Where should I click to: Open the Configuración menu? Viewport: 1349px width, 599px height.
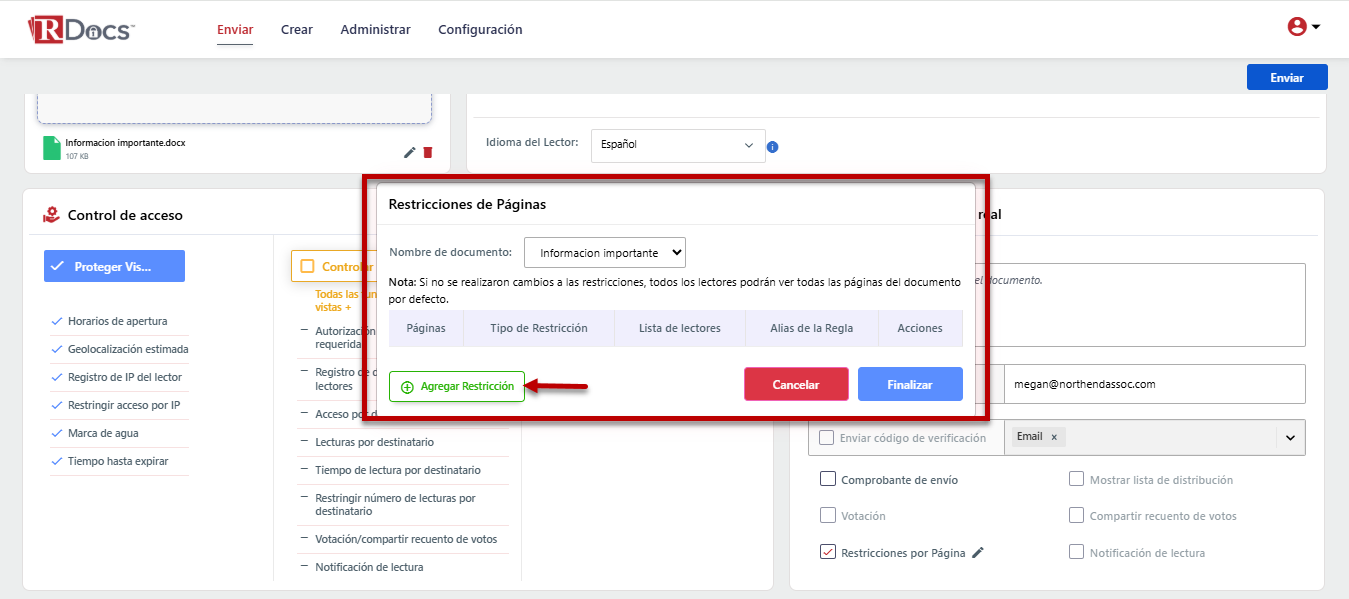click(x=480, y=30)
